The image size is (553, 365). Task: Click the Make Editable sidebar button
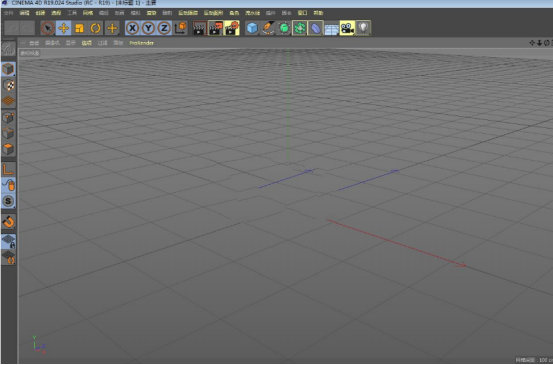tap(8, 49)
